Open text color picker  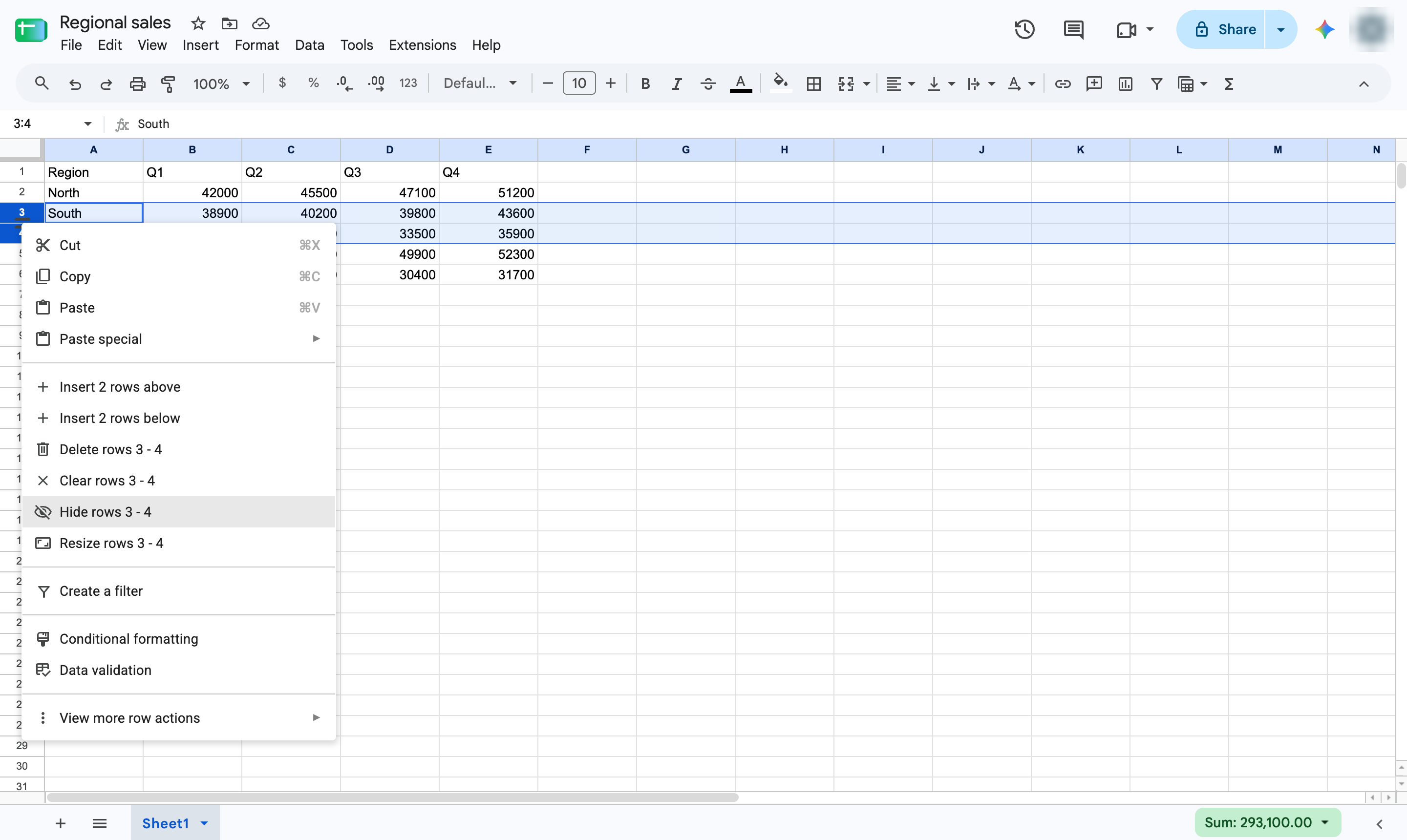[741, 84]
